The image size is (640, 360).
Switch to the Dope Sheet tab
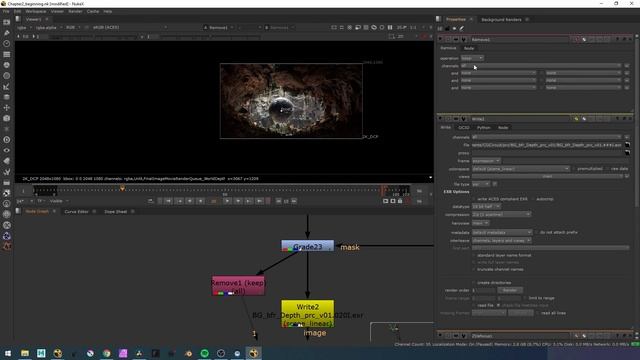(x=116, y=211)
